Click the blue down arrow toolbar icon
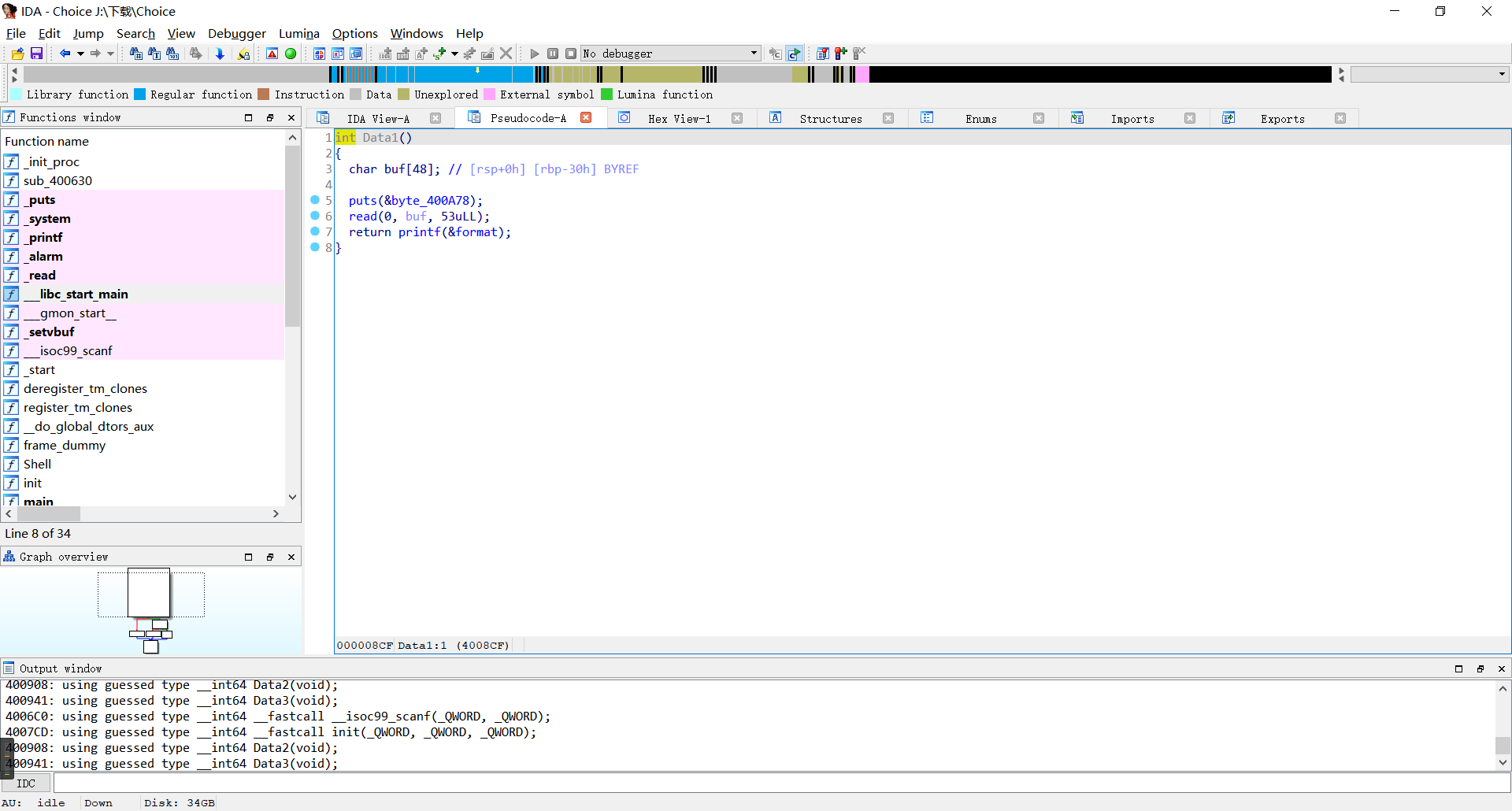1512x811 pixels. [220, 54]
